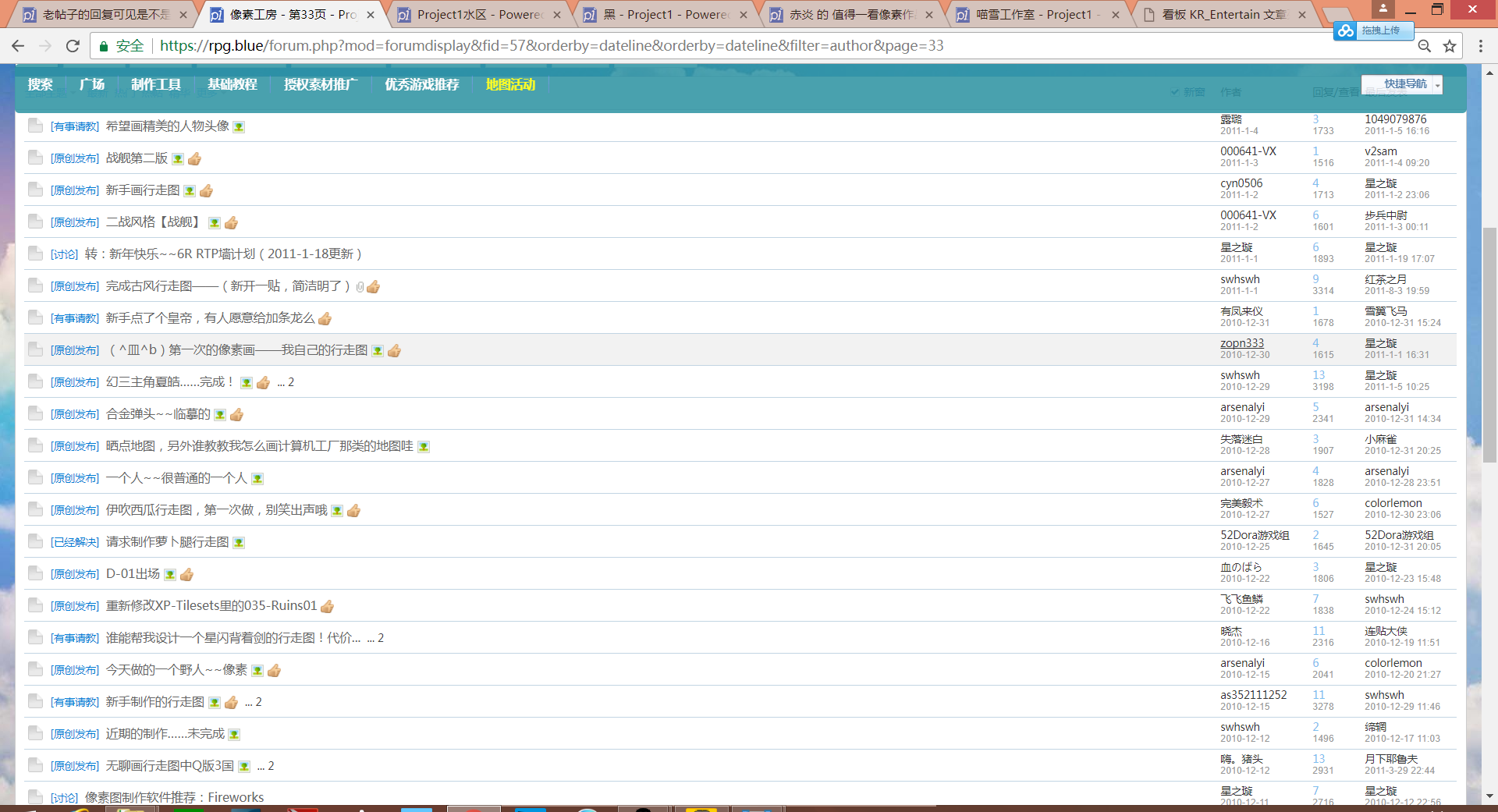The image size is (1498, 812).
Task: Click image icon beside 一个人~~很普通的一个人
Action: pos(257,479)
